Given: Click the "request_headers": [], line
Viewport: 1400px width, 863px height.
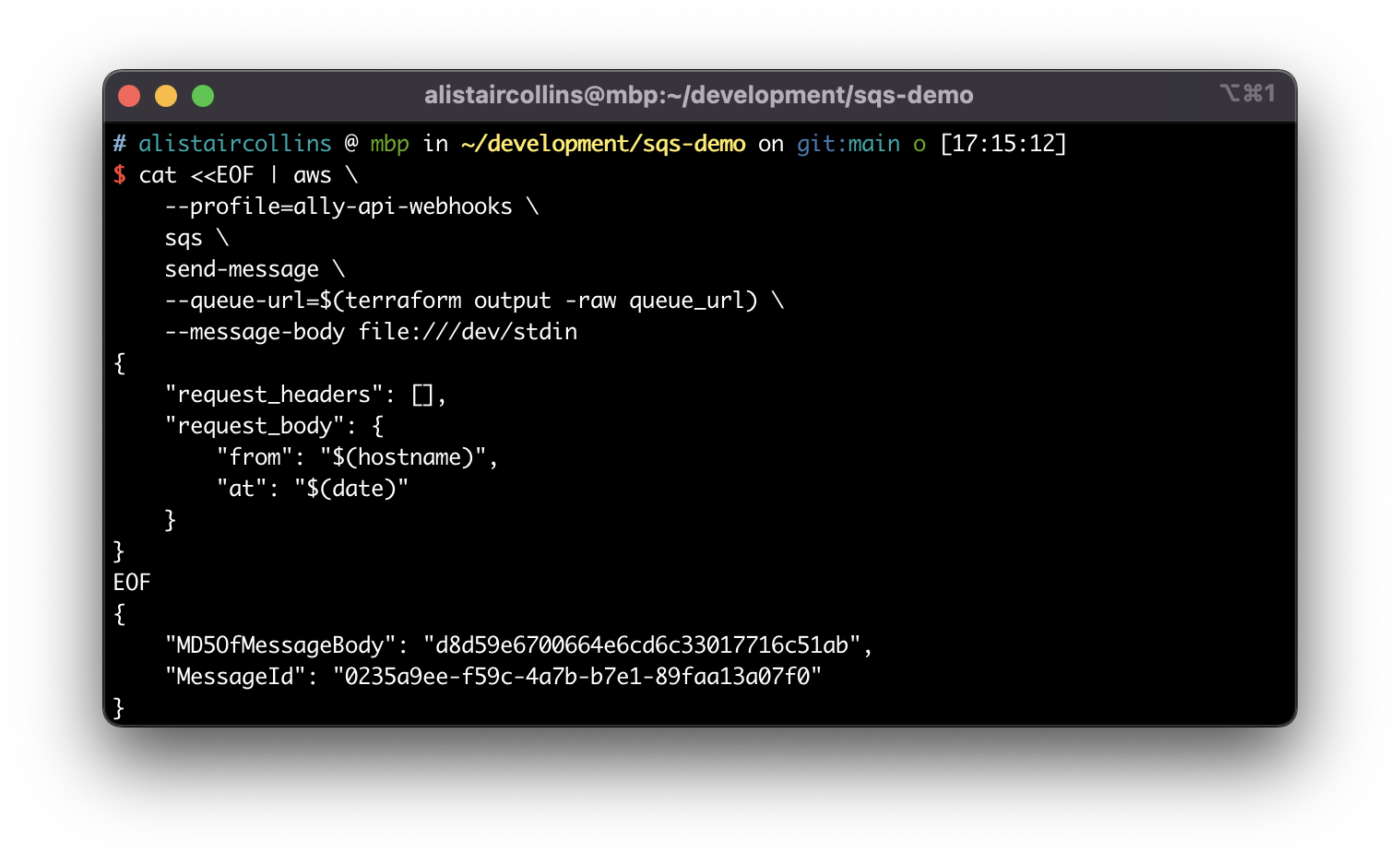Looking at the screenshot, I should click(x=305, y=395).
